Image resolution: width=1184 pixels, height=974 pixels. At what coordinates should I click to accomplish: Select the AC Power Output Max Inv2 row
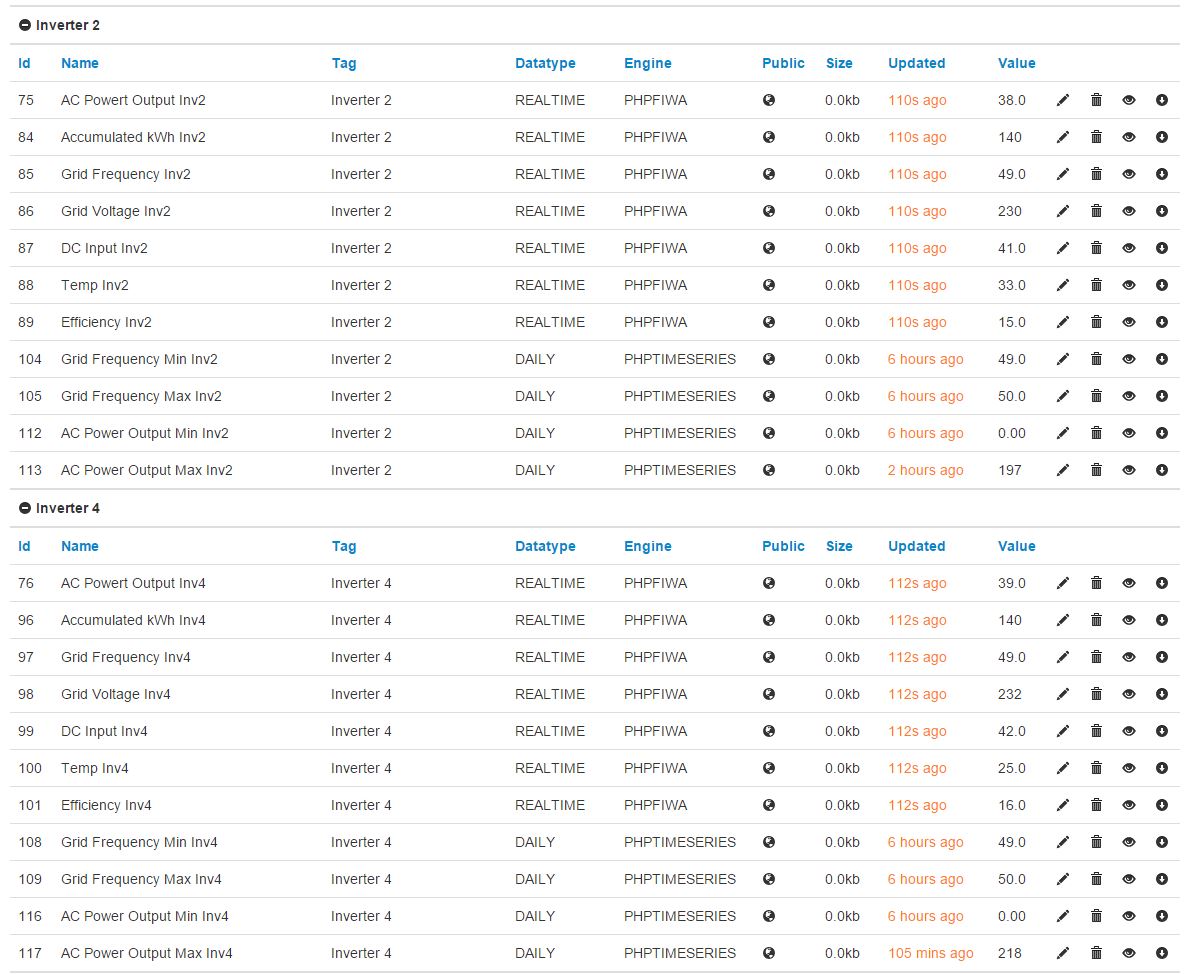(x=147, y=470)
